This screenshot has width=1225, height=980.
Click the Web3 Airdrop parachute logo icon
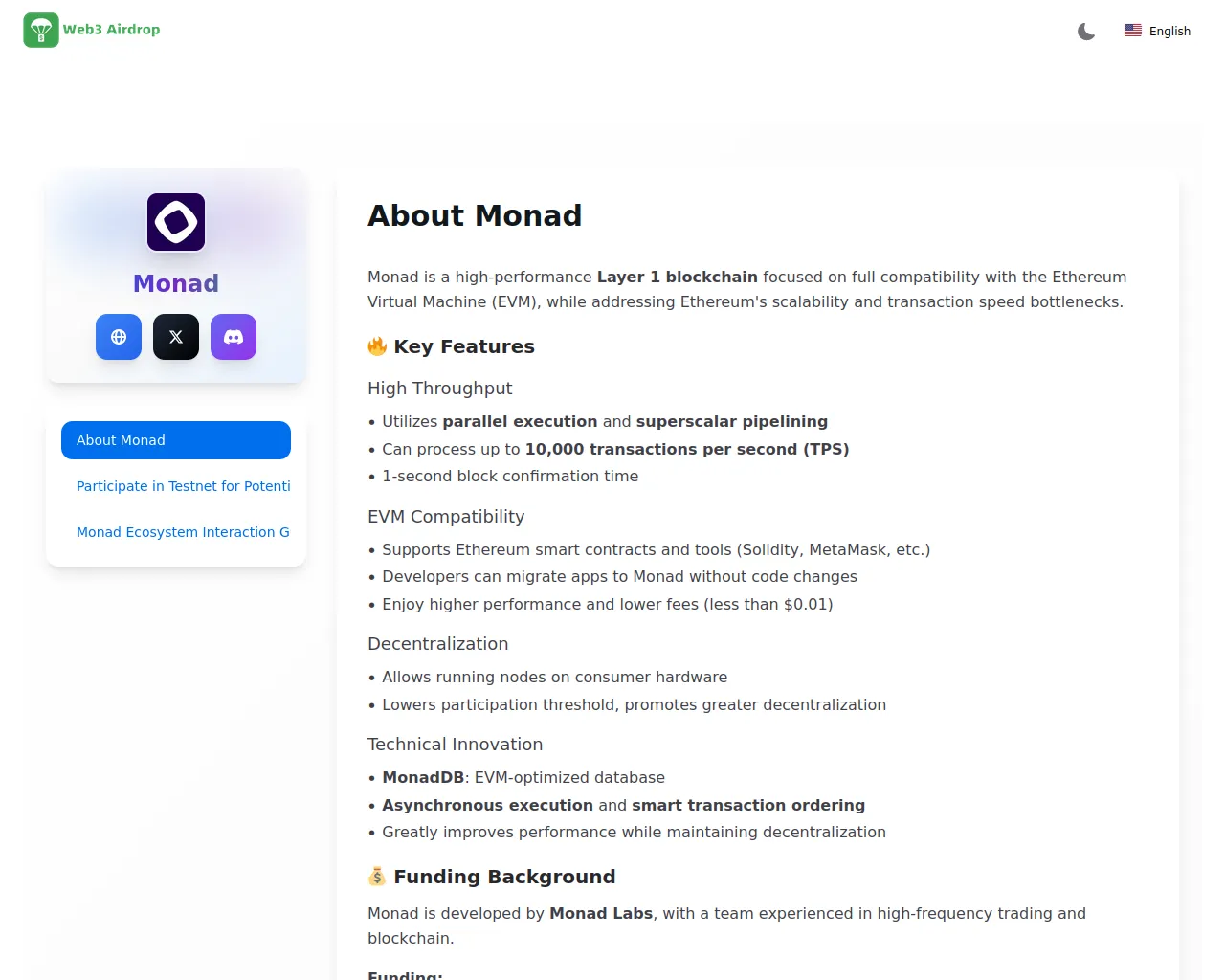tap(41, 31)
